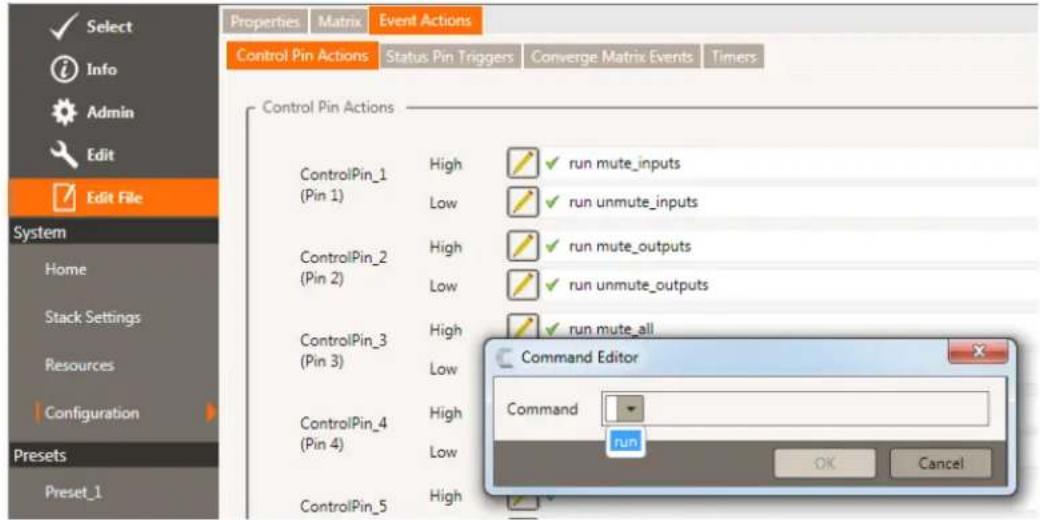
Task: Open Home in System section
Action: pyautogui.click(x=65, y=269)
